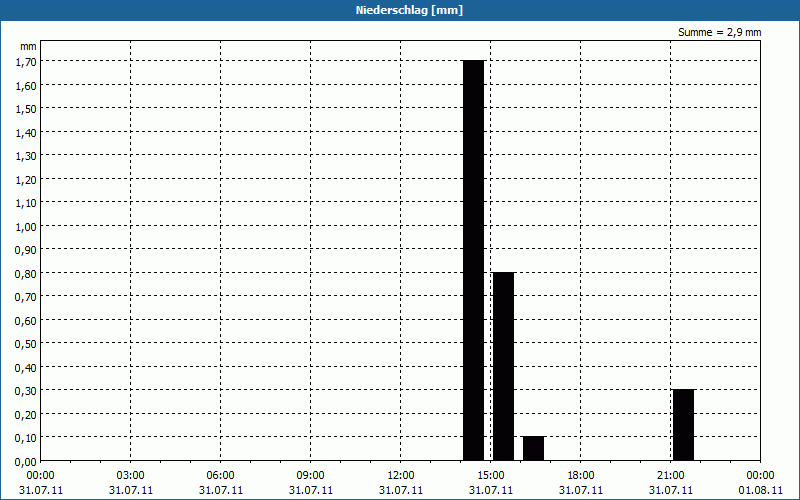Click the small bar reaching 0,10
Screen dimensions: 800x500
(534, 448)
